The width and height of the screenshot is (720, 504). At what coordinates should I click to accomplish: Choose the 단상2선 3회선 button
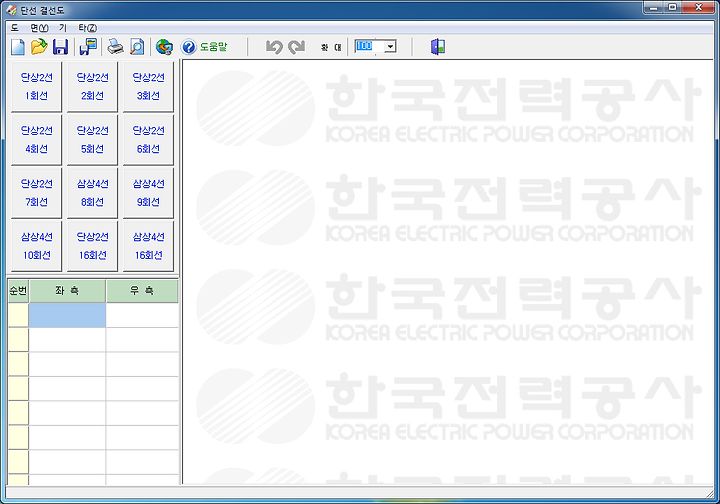(148, 87)
